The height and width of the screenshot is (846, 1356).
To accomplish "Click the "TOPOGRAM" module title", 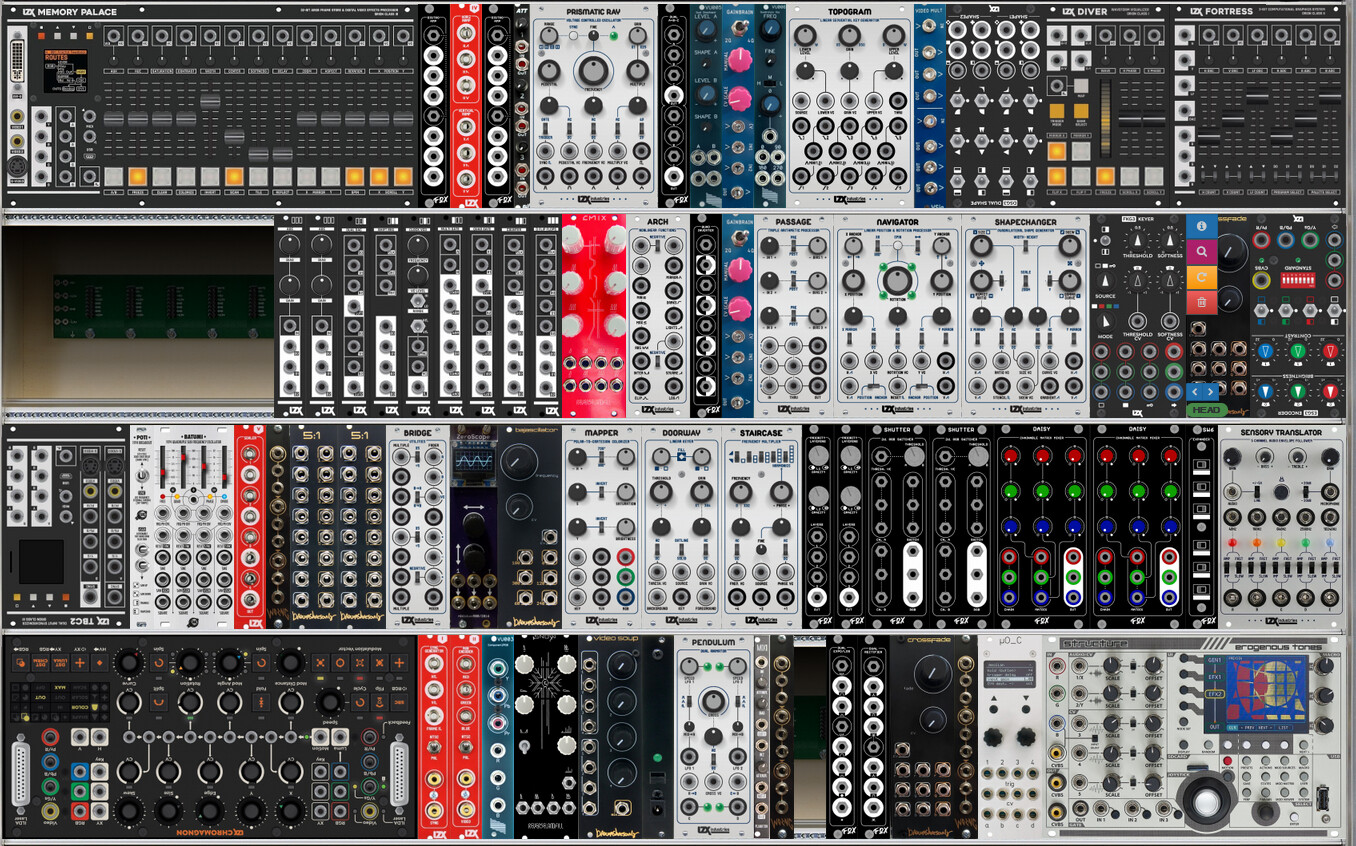I will [849, 14].
